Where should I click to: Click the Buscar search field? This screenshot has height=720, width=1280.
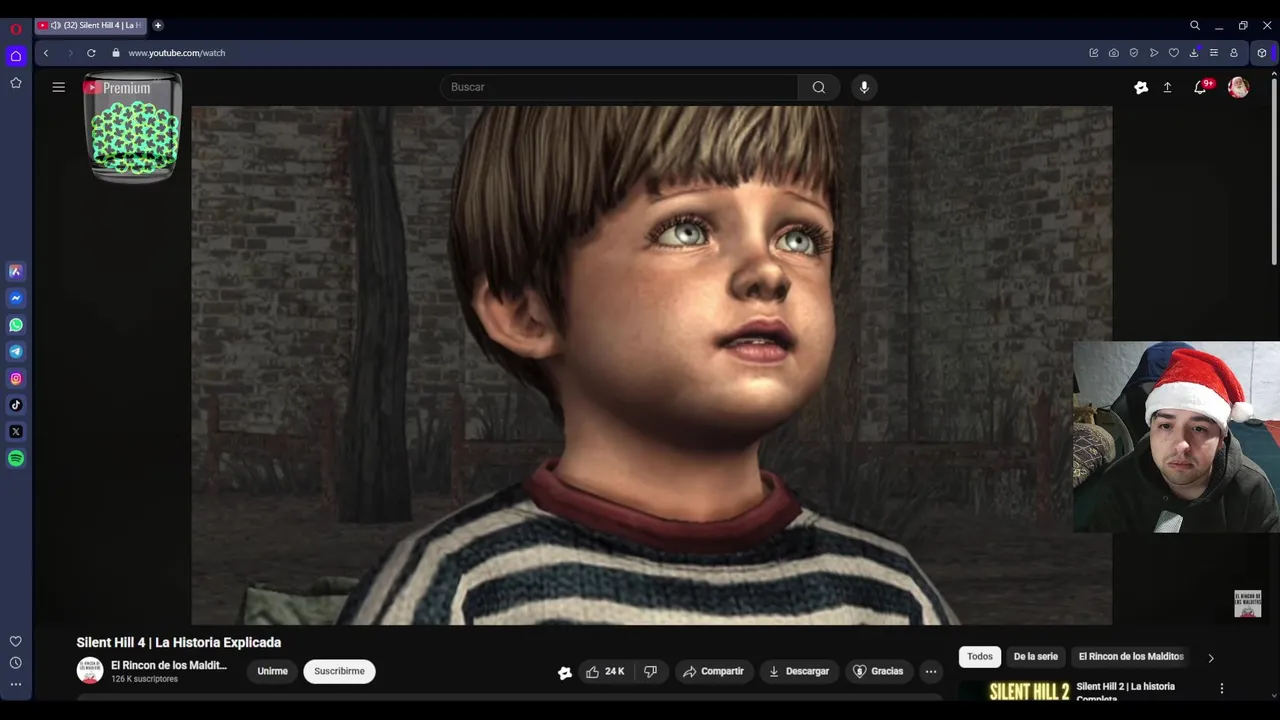tap(619, 87)
